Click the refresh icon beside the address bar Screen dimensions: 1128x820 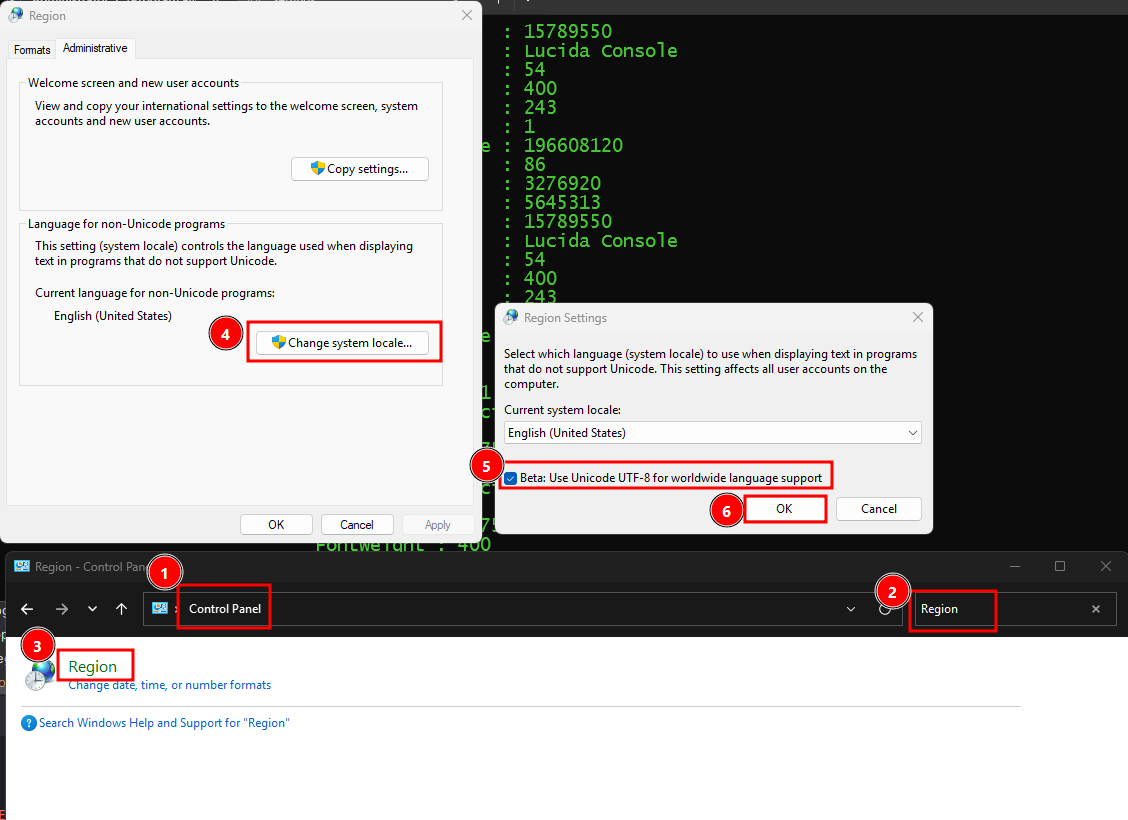click(885, 609)
